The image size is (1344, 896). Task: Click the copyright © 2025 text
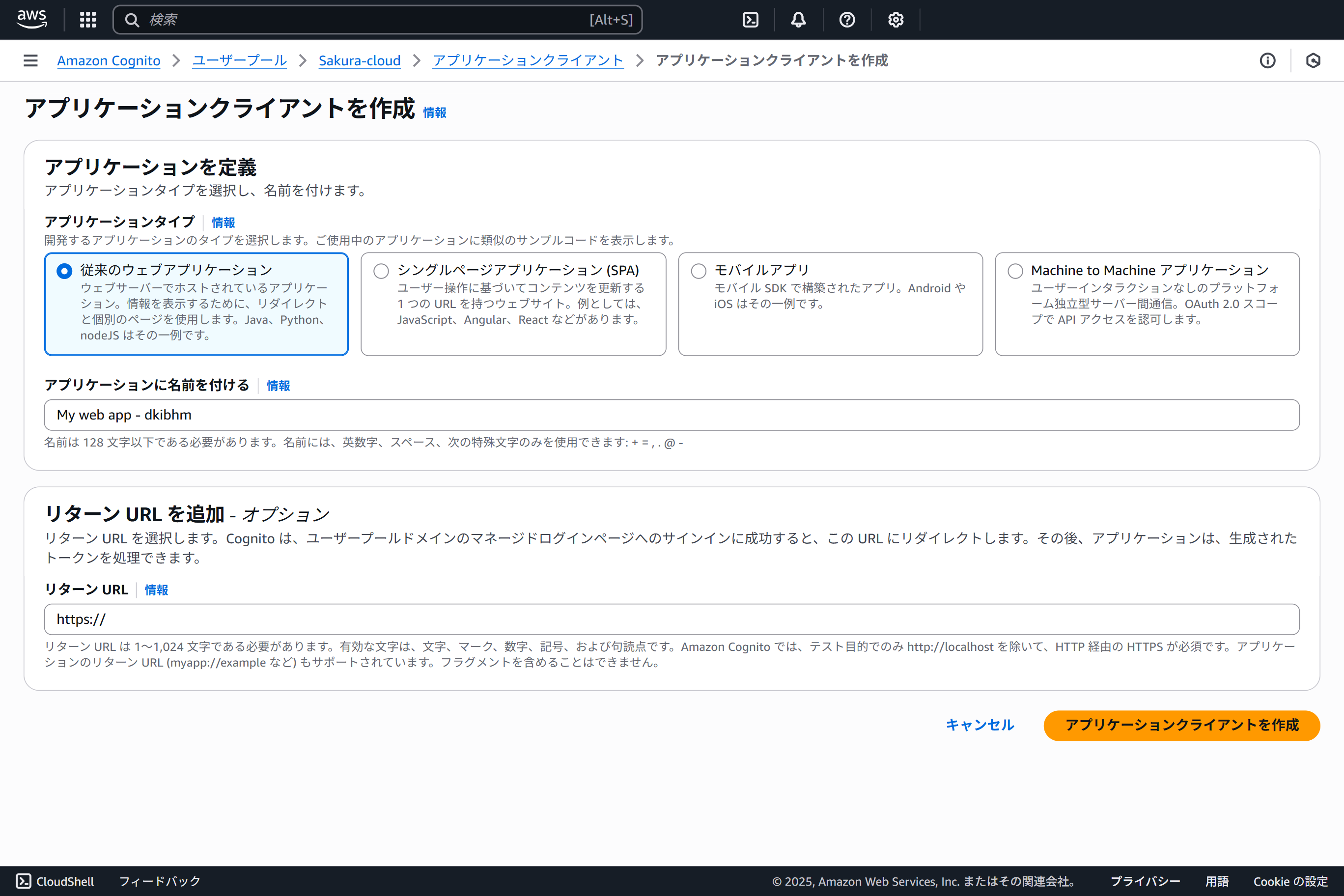coord(924,881)
